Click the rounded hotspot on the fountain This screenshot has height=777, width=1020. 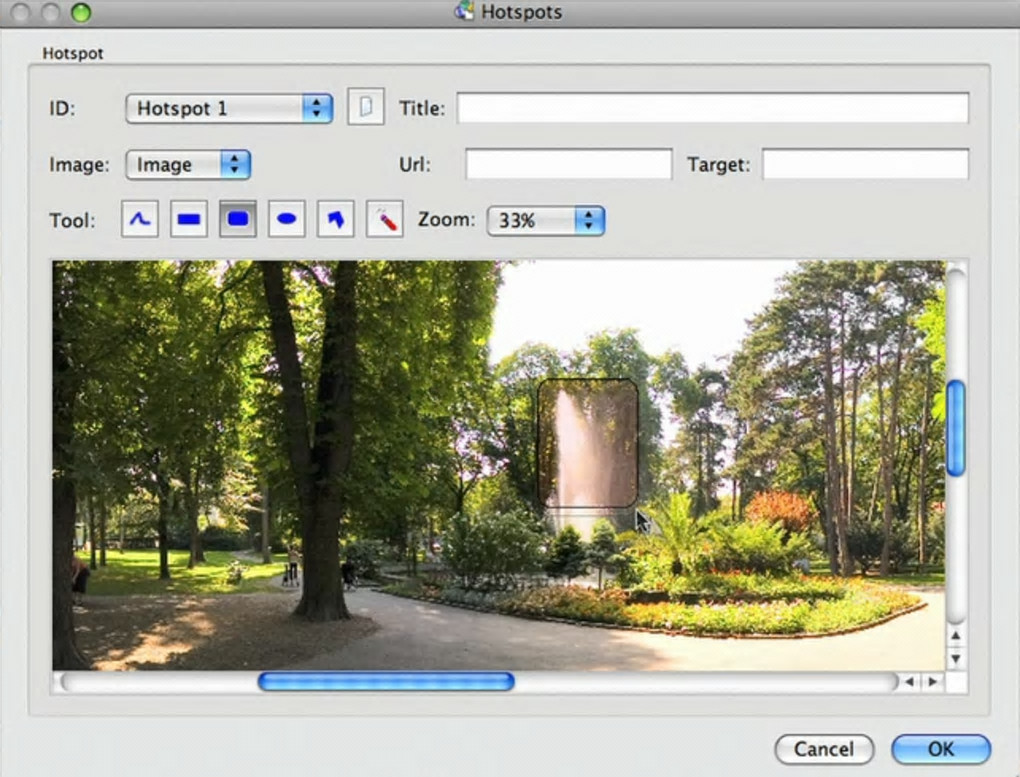point(587,443)
